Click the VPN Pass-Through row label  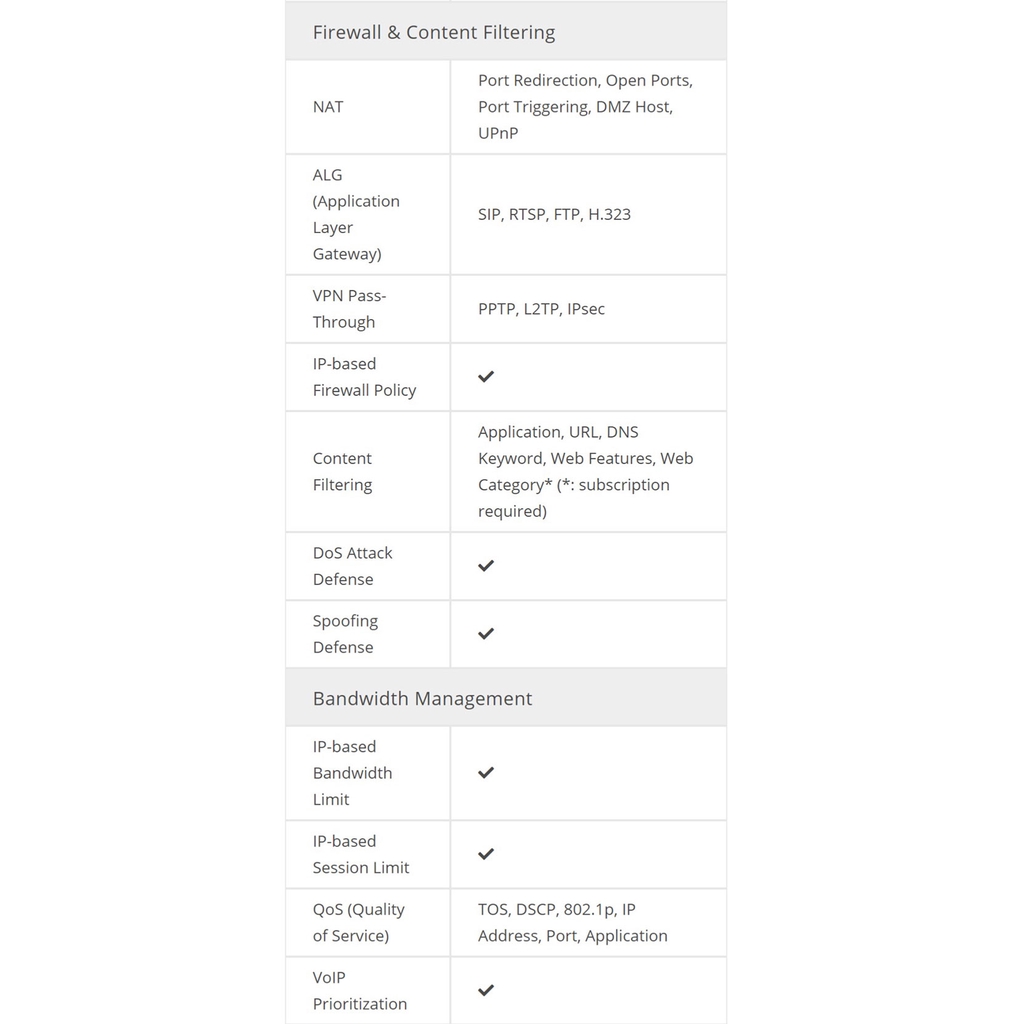349,309
